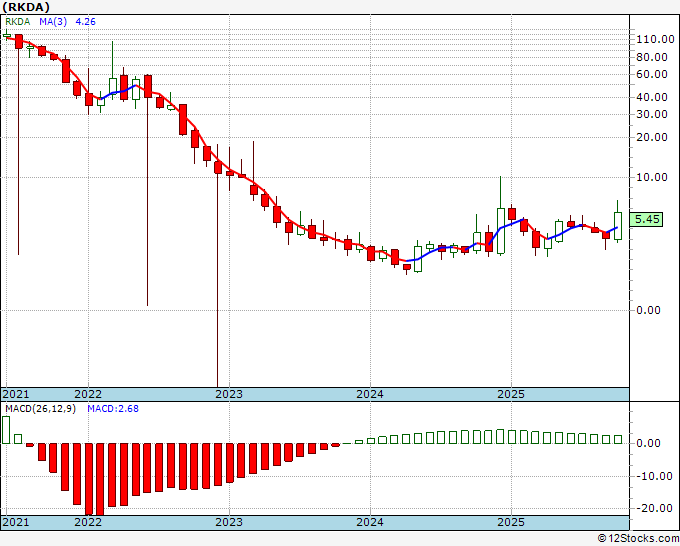Click 2023 on the price chart timeline
The width and height of the screenshot is (680, 546).
pyautogui.click(x=229, y=394)
